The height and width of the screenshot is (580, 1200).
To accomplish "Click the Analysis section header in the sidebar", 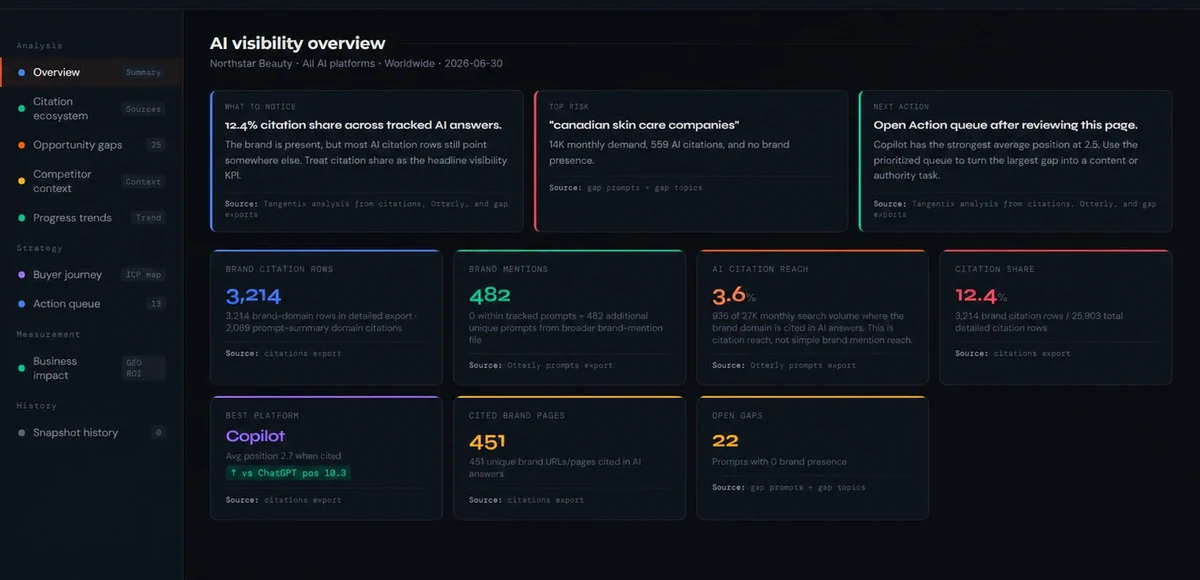I will pos(39,46).
